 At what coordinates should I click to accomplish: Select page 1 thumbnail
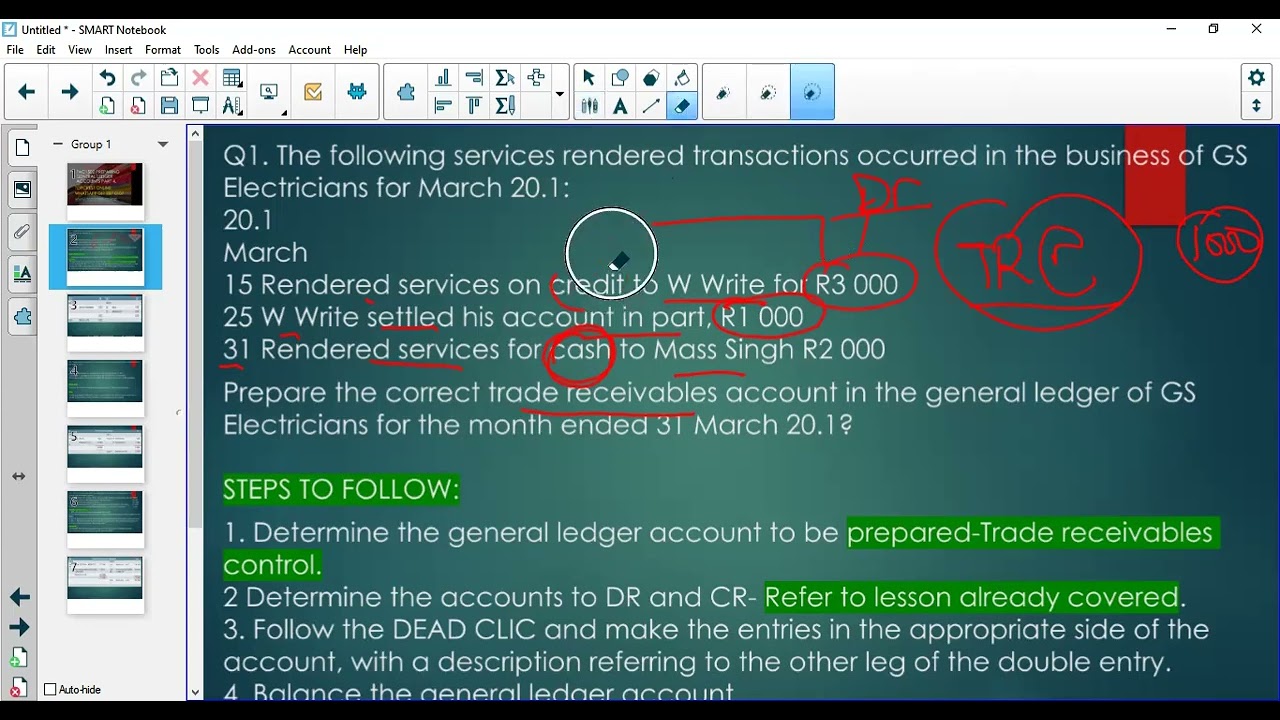point(105,191)
